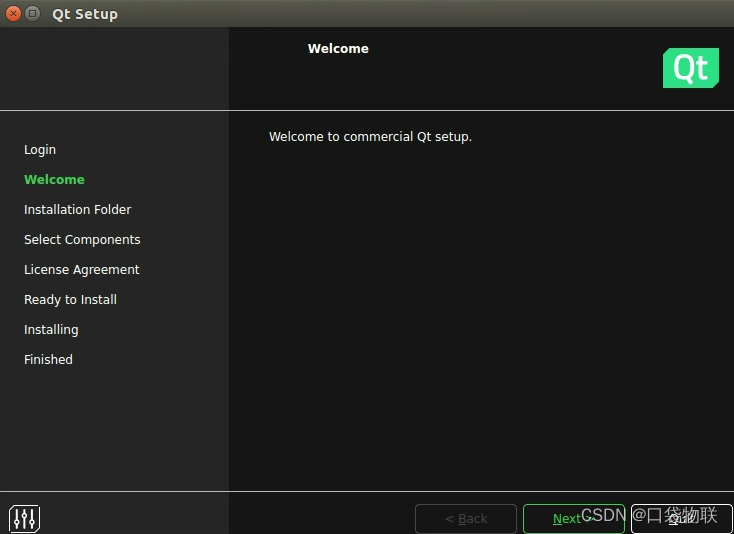Click the bold Welcome page heading
This screenshot has height=534, width=734.
pos(338,49)
